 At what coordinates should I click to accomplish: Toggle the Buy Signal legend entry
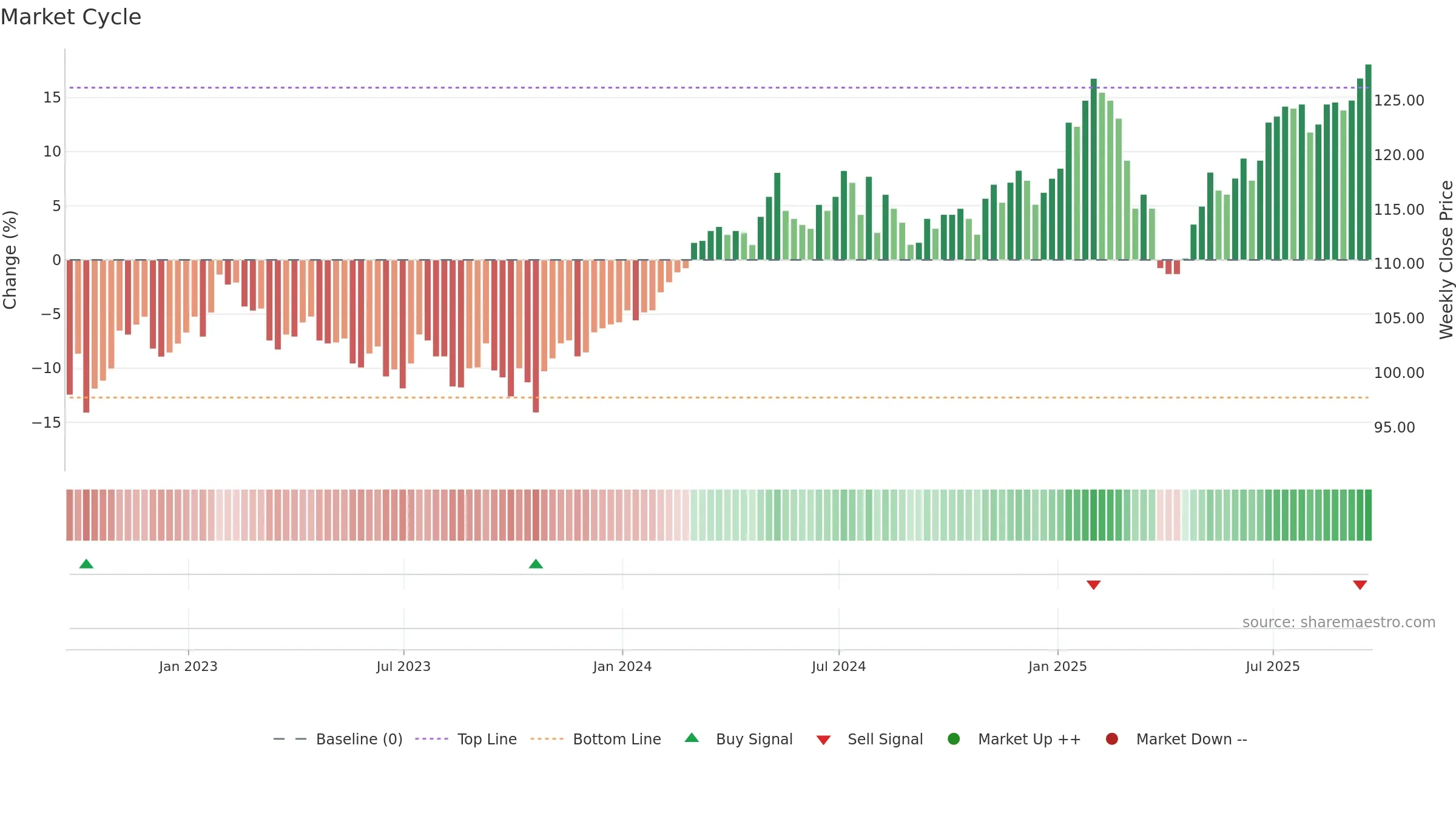(738, 739)
